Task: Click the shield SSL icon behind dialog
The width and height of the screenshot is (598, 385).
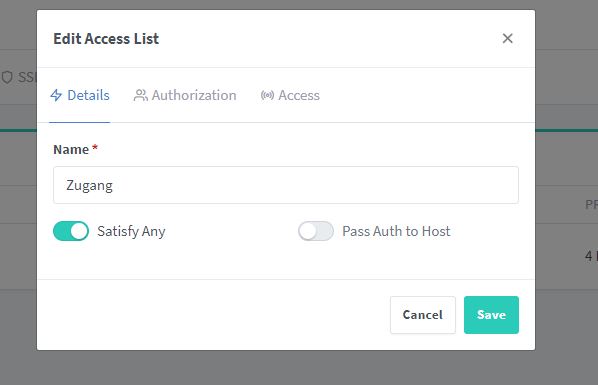Action: pyautogui.click(x=7, y=77)
